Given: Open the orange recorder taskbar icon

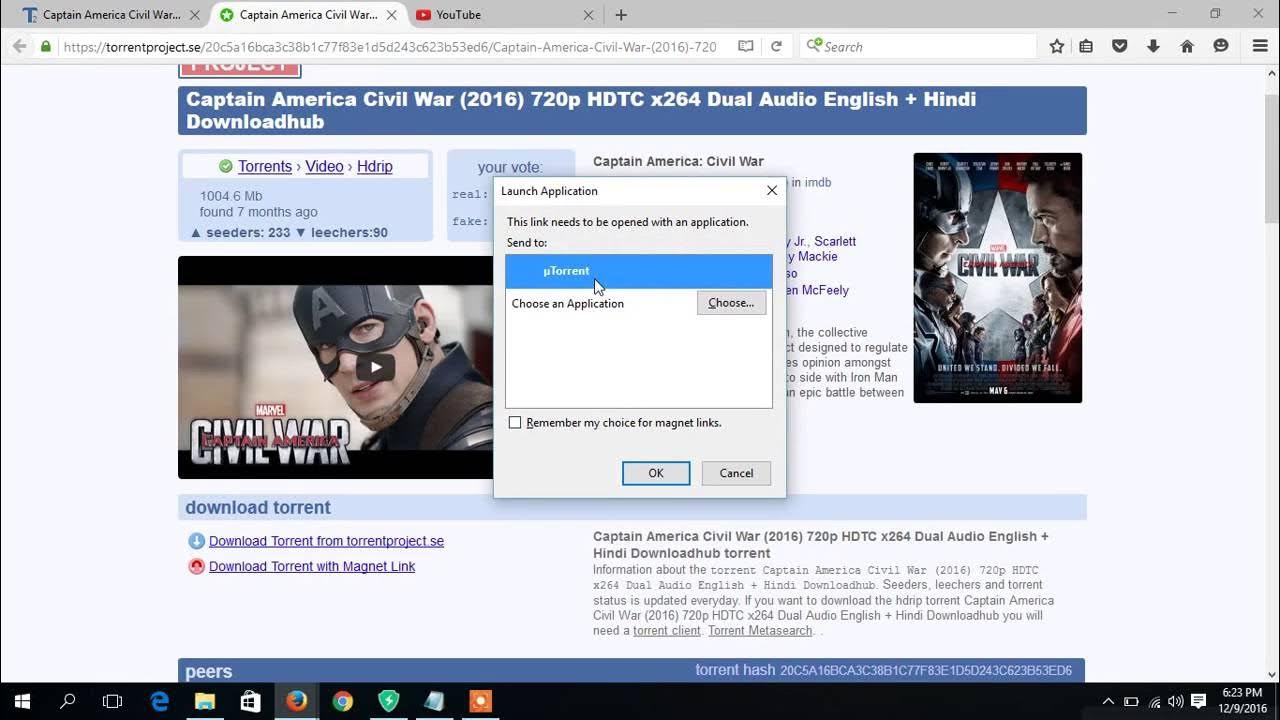Looking at the screenshot, I should click(x=480, y=701).
